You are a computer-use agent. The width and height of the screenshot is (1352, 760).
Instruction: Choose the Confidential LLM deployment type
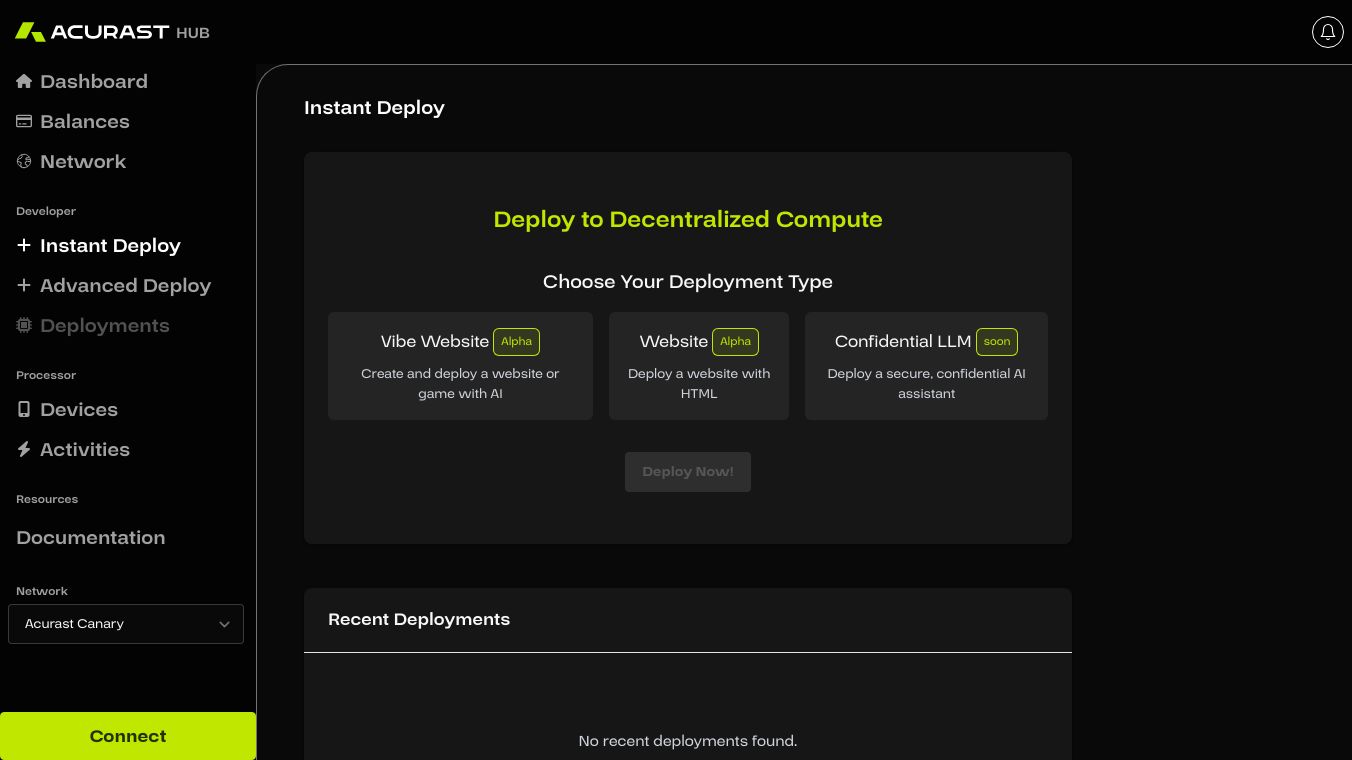pos(926,366)
